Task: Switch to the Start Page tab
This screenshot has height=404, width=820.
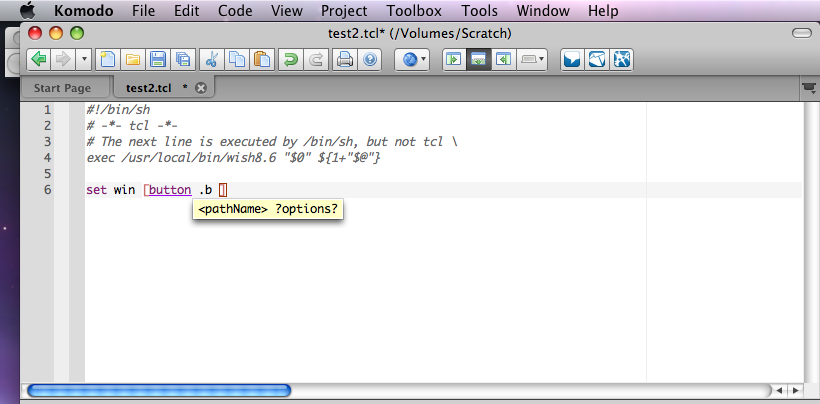Action: (62, 88)
